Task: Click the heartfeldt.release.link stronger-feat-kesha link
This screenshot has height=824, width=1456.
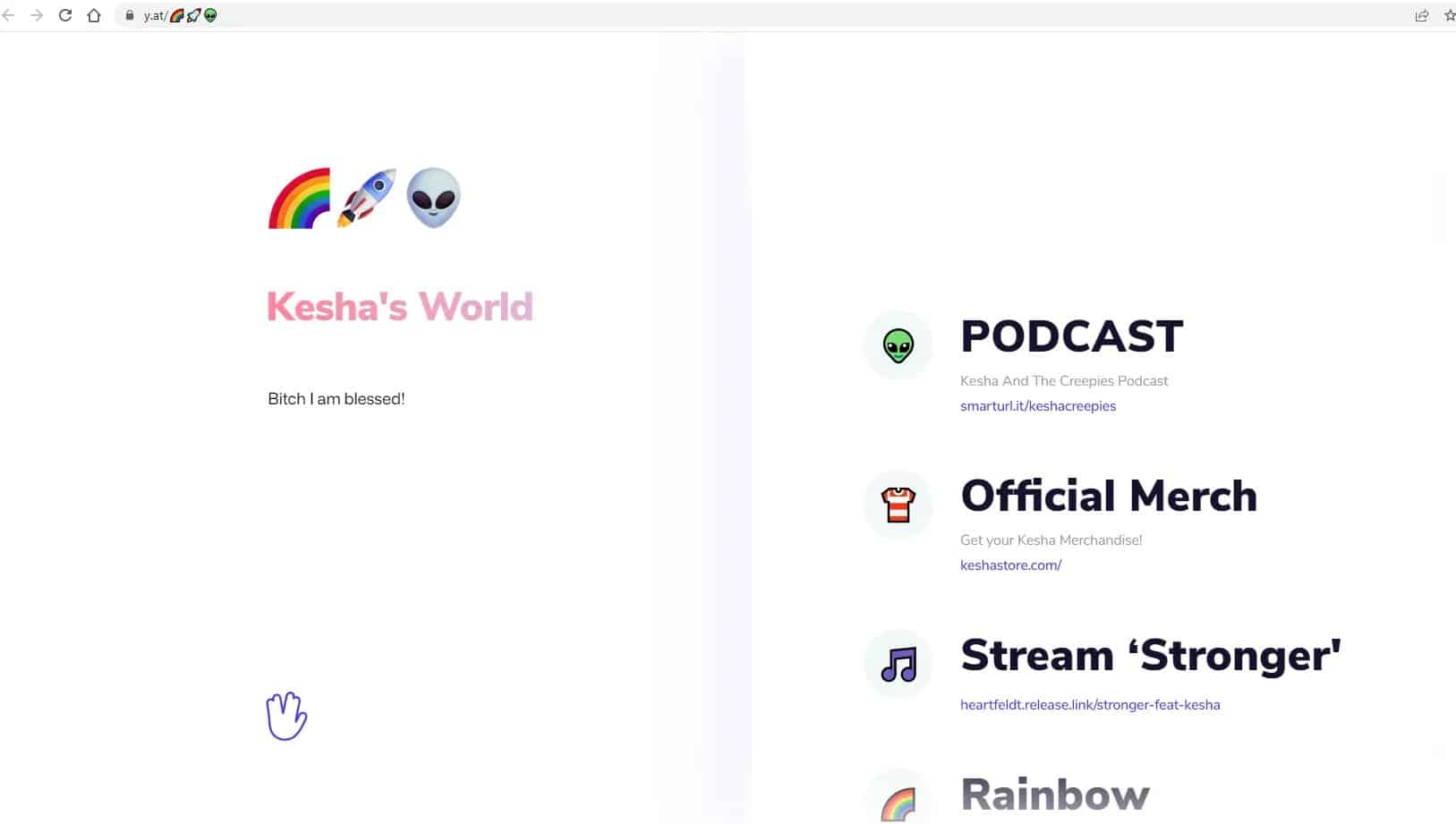Action: (x=1090, y=704)
